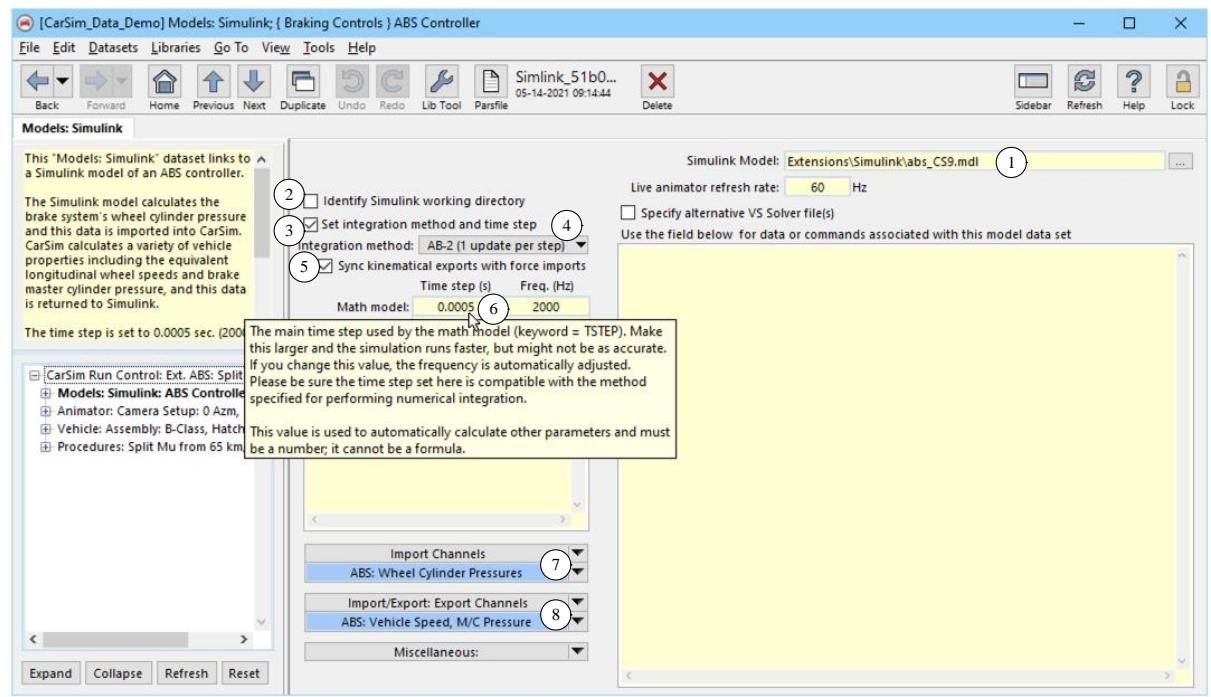Open the Tools menu
This screenshot has height=697, width=1211.
pos(320,47)
